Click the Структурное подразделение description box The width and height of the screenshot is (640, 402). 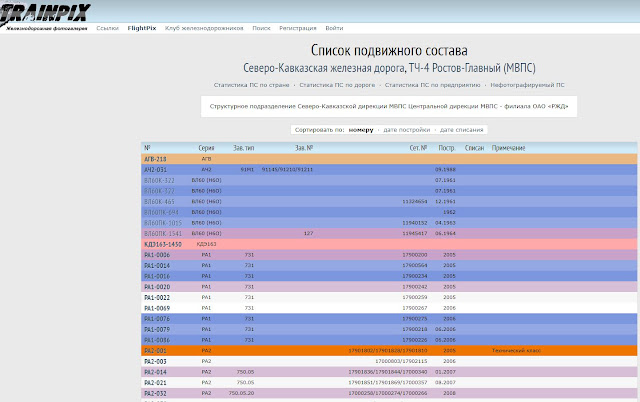point(389,107)
